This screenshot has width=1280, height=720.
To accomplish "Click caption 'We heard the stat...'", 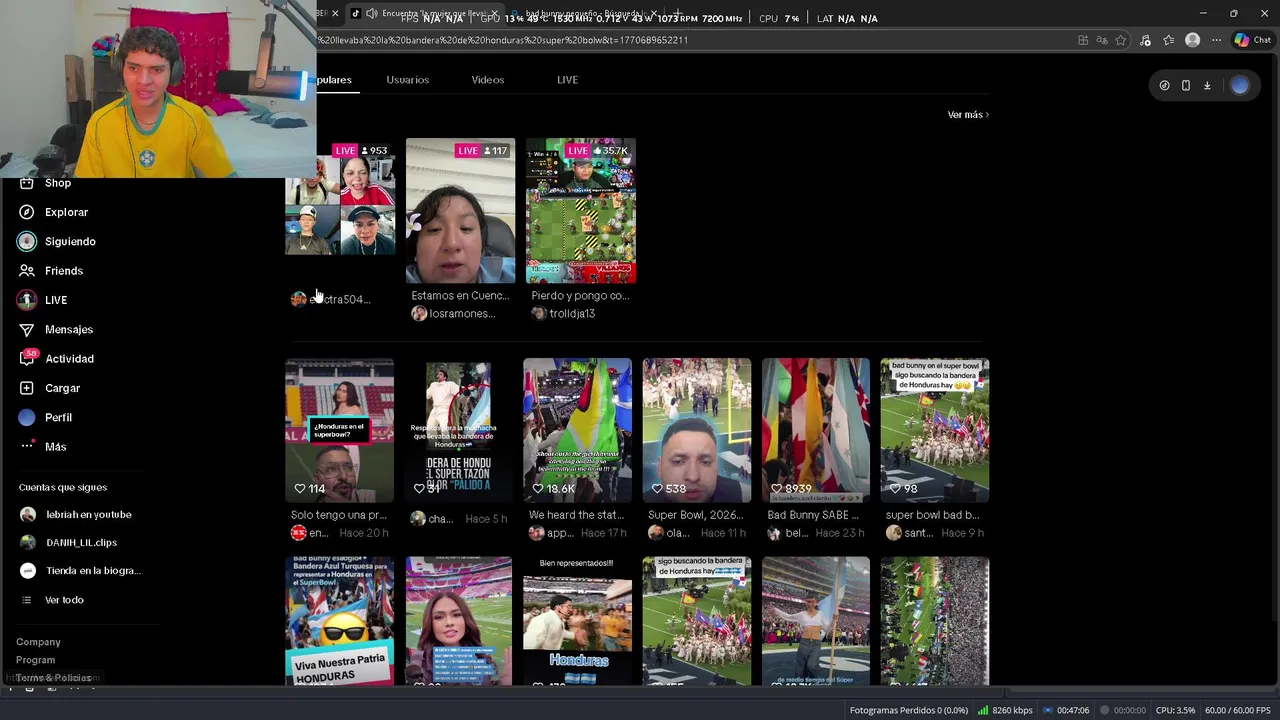I will [577, 515].
